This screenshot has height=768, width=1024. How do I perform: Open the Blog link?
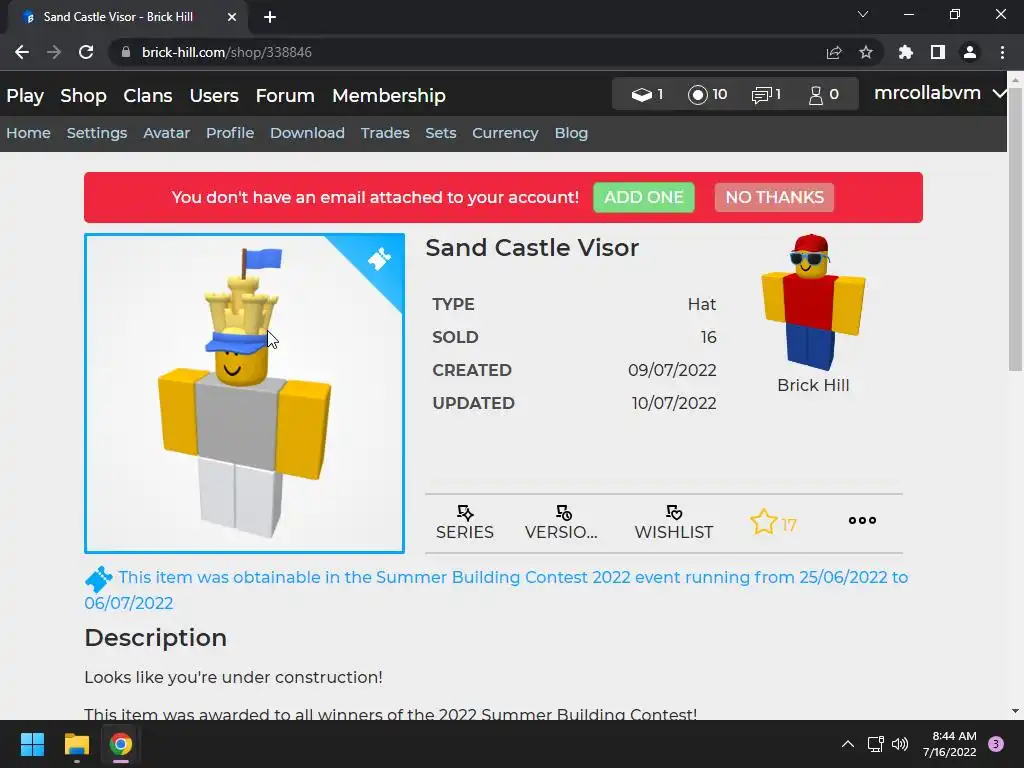[x=571, y=133]
